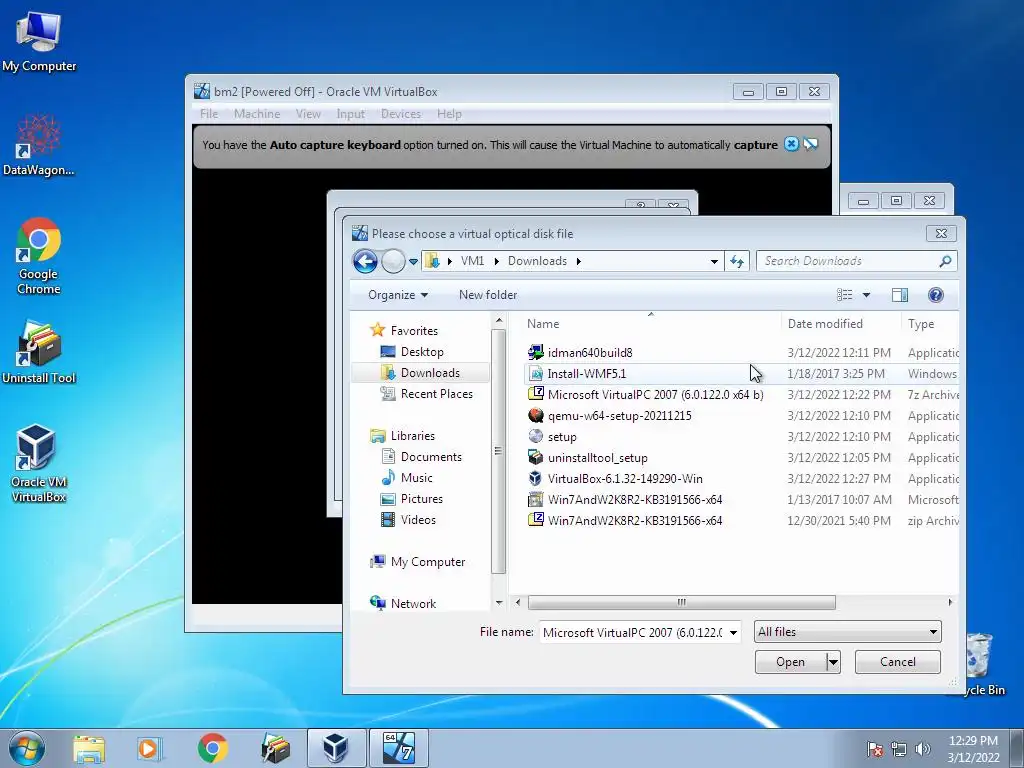
Task: Click the navigation pane vertical scrollbar
Action: click(498, 451)
